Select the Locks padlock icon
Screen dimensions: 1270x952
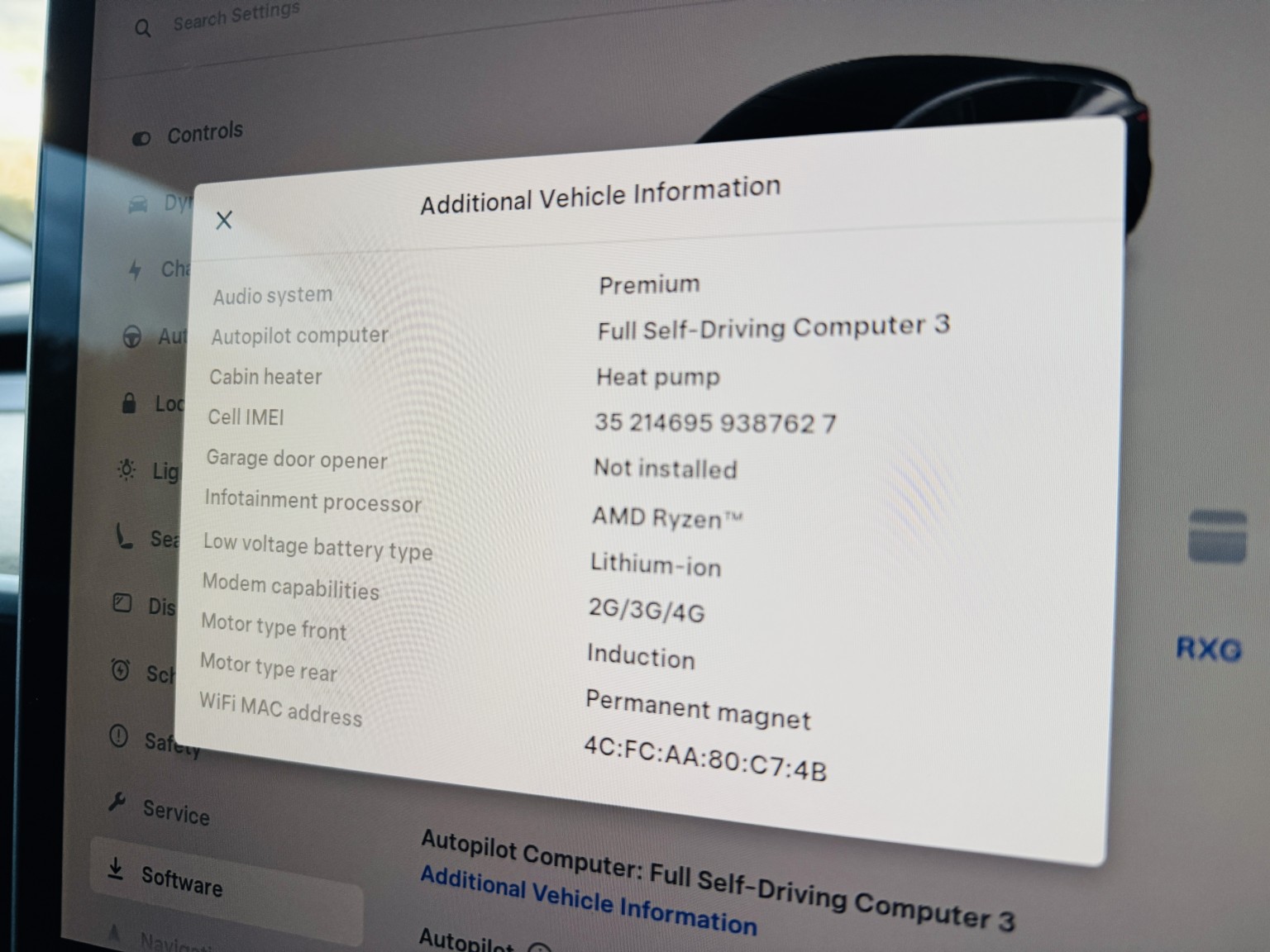click(x=129, y=403)
